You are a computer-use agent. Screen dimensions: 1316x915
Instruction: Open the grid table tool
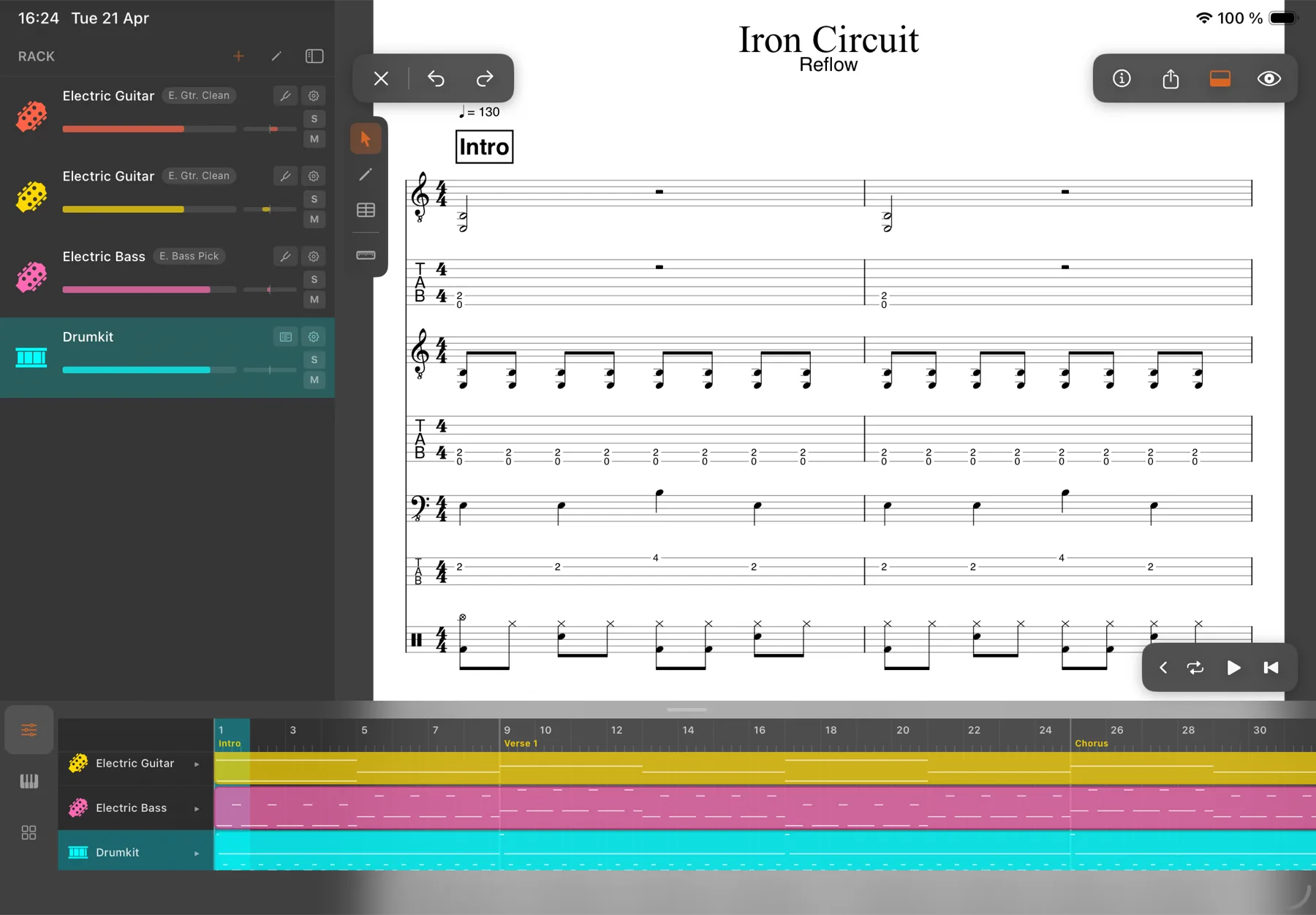[366, 211]
